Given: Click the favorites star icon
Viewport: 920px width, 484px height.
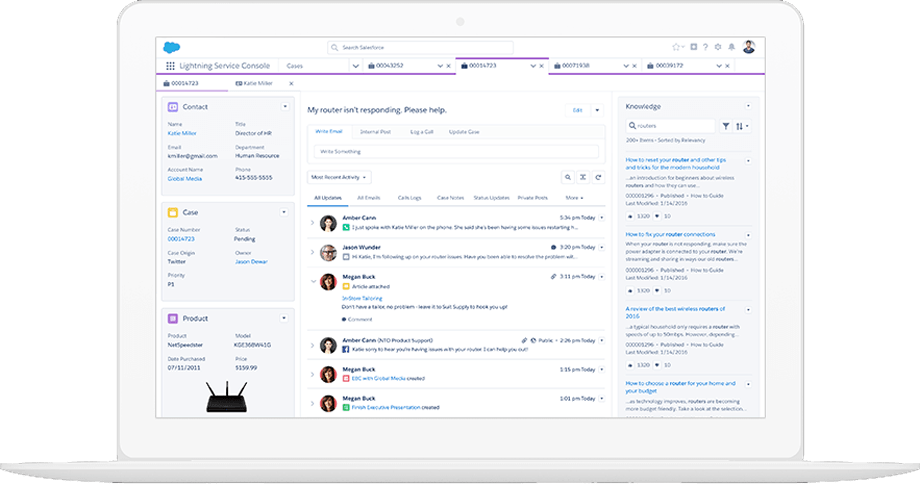Looking at the screenshot, I should [677, 47].
